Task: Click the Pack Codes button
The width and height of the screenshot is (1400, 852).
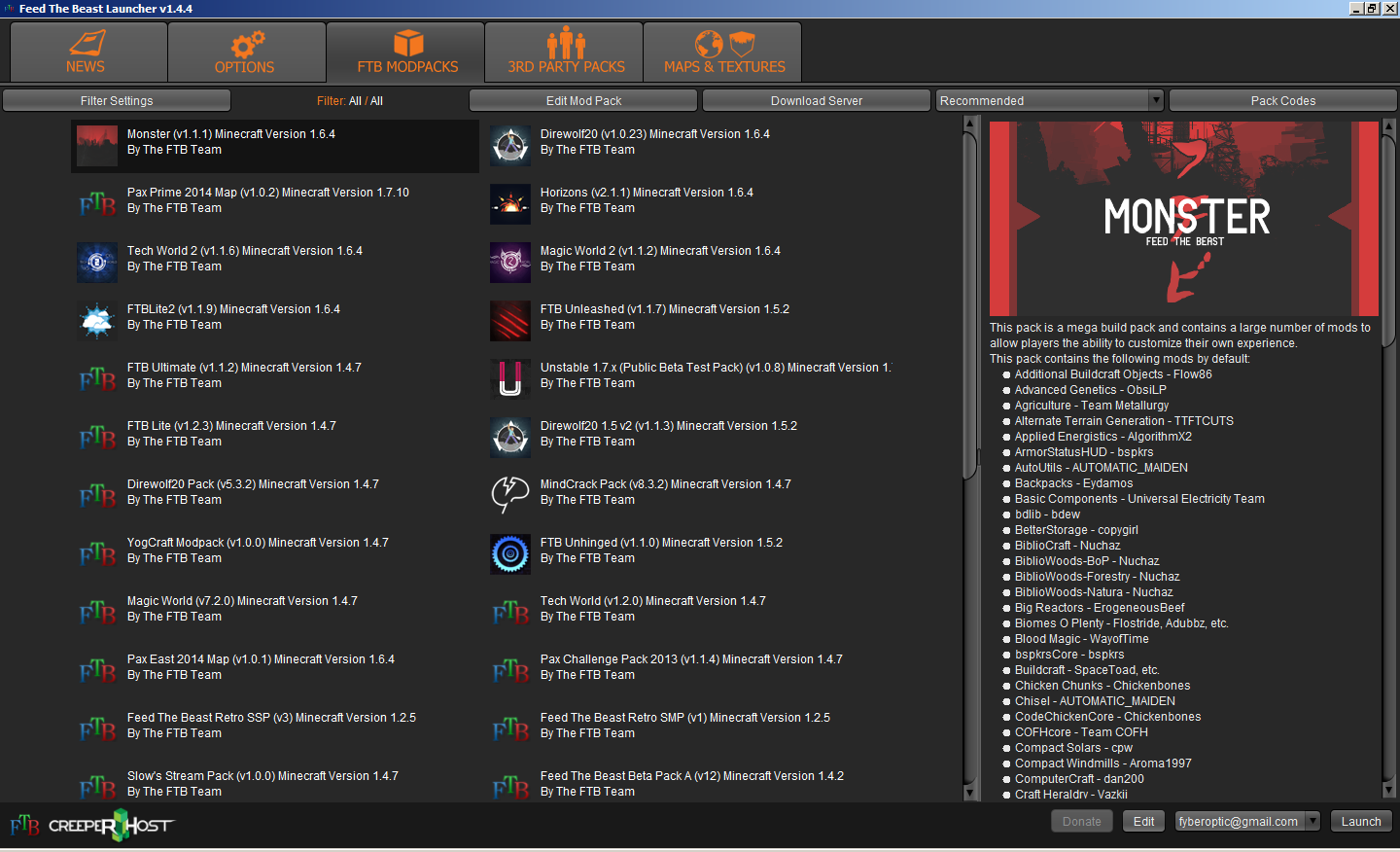Action: click(1283, 100)
